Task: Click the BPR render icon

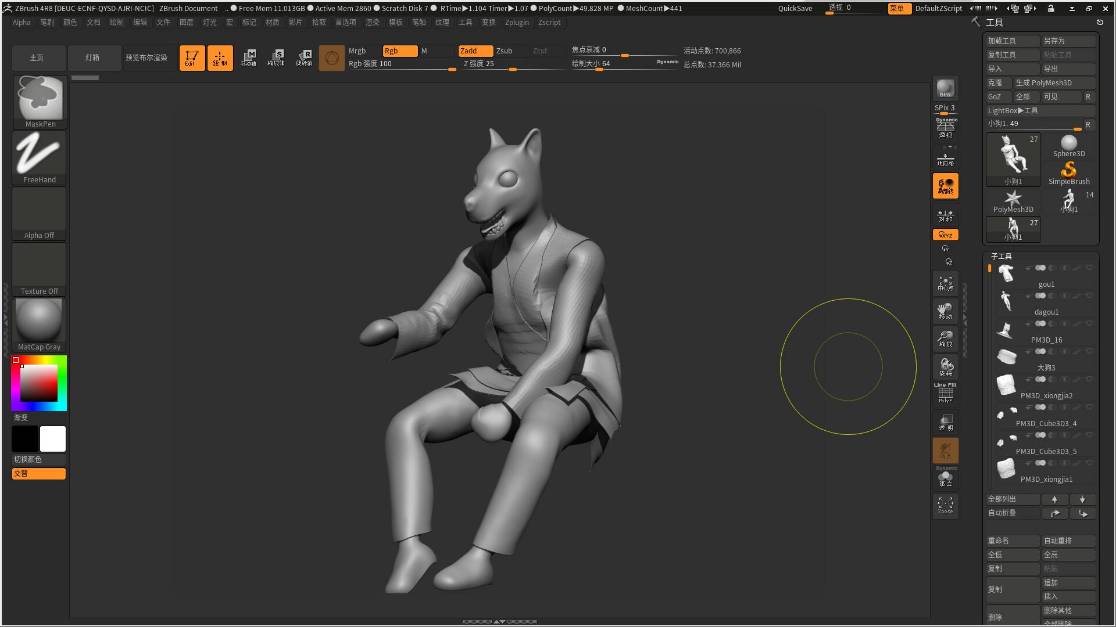Action: pyautogui.click(x=945, y=89)
